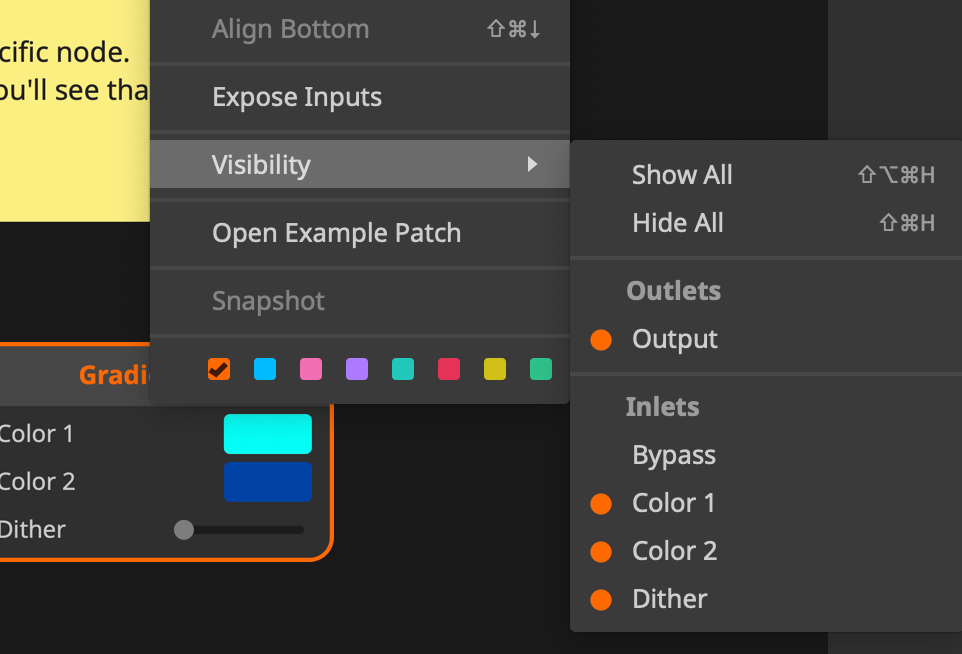Select the orange checked color swatch
Viewport: 962px width, 654px height.
coord(219,370)
